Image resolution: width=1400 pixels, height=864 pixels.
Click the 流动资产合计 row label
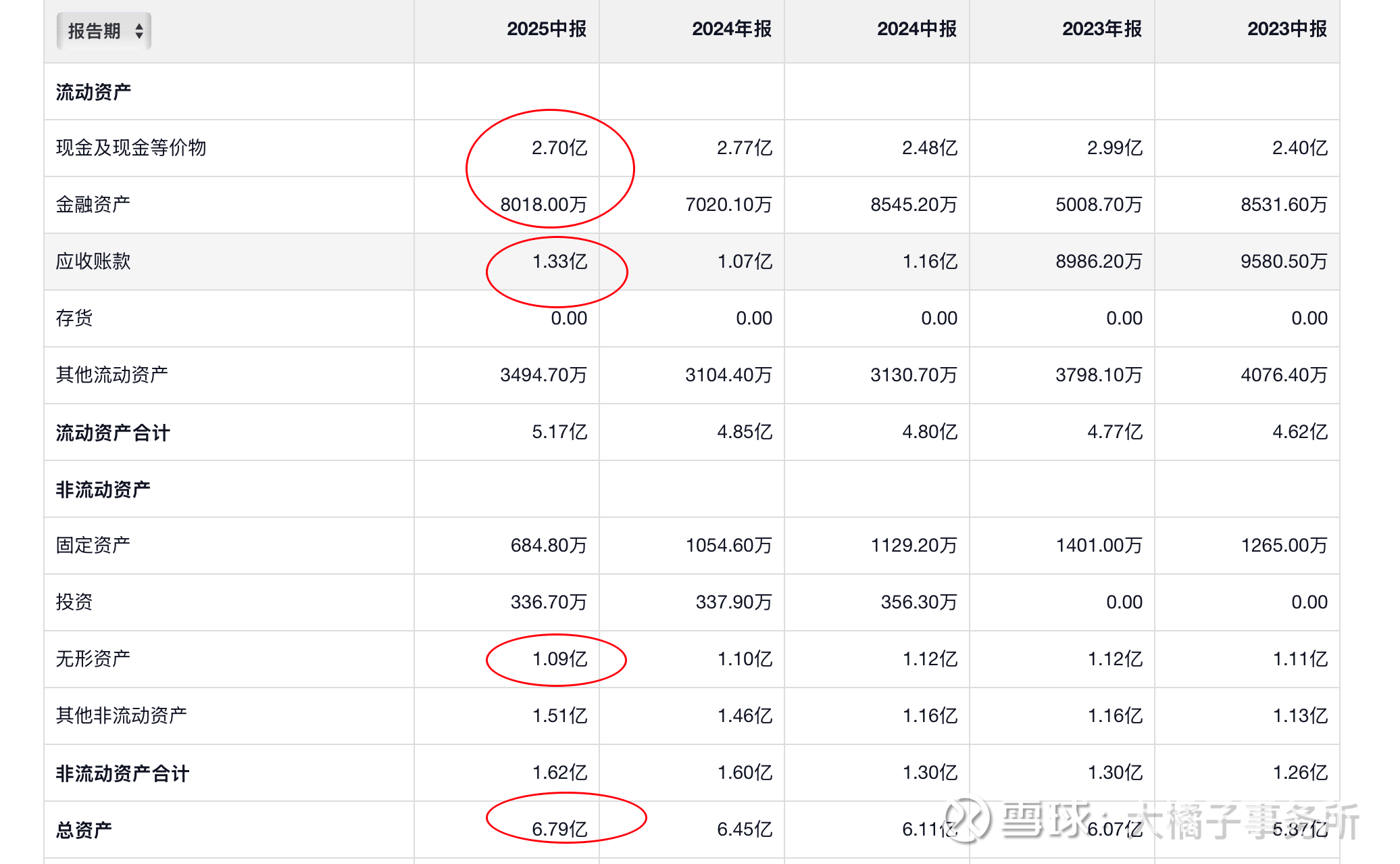[112, 433]
